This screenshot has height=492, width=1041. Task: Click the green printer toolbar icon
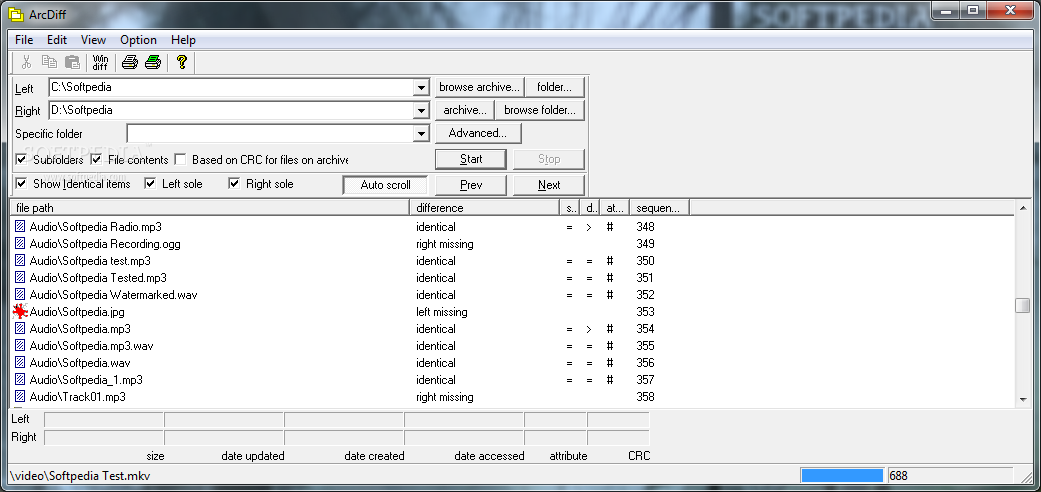pyautogui.click(x=153, y=62)
